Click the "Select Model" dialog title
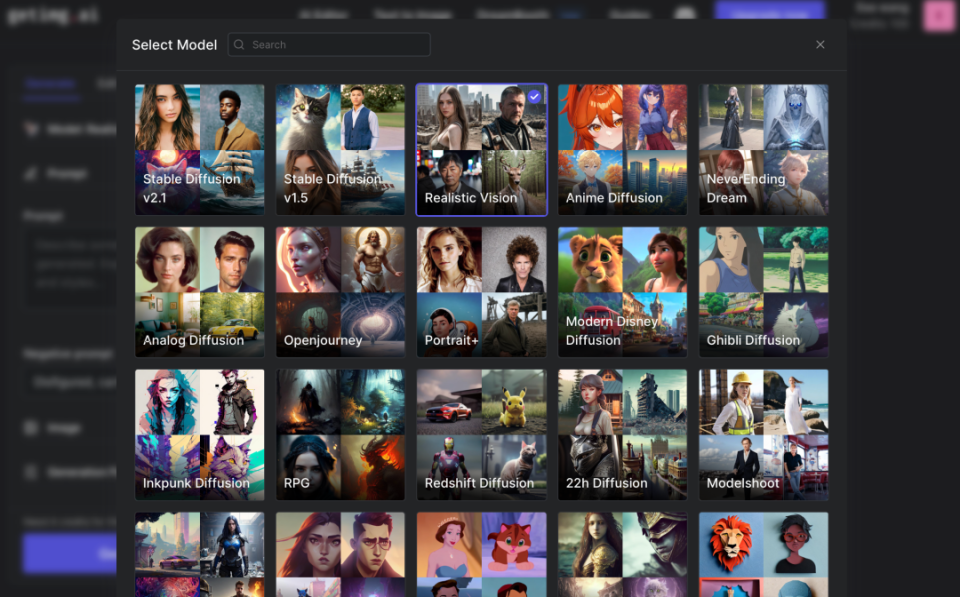960x597 pixels. pyautogui.click(x=174, y=45)
